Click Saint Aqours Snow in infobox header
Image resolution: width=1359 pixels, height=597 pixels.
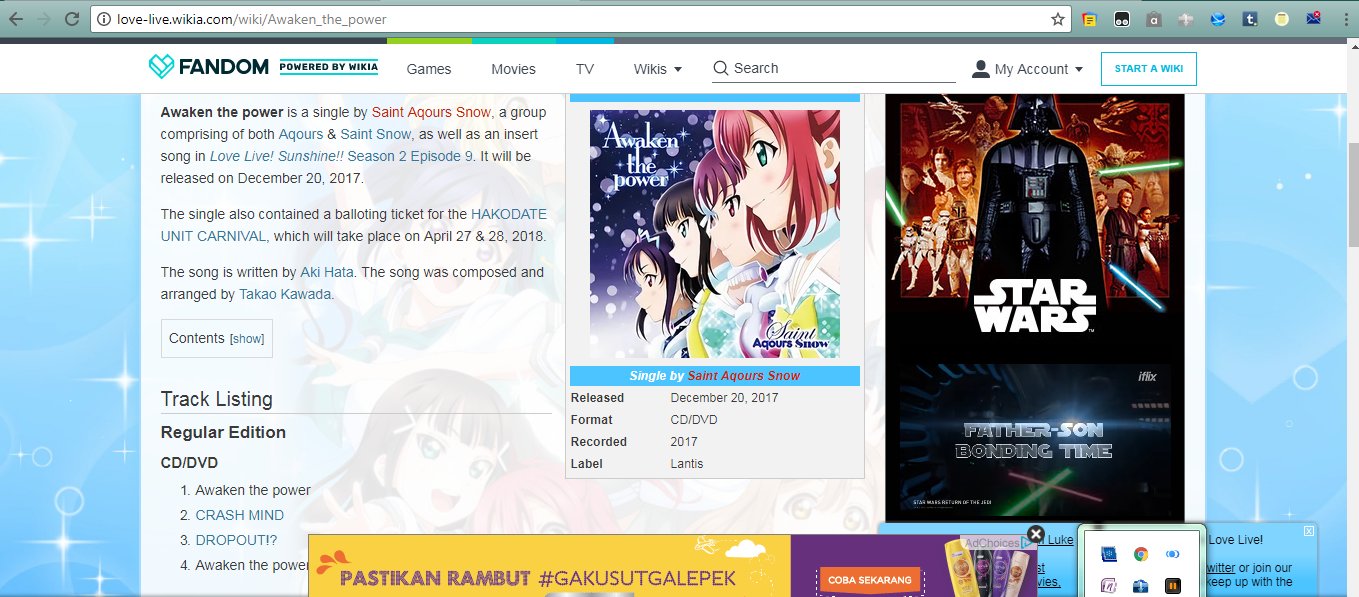[743, 376]
